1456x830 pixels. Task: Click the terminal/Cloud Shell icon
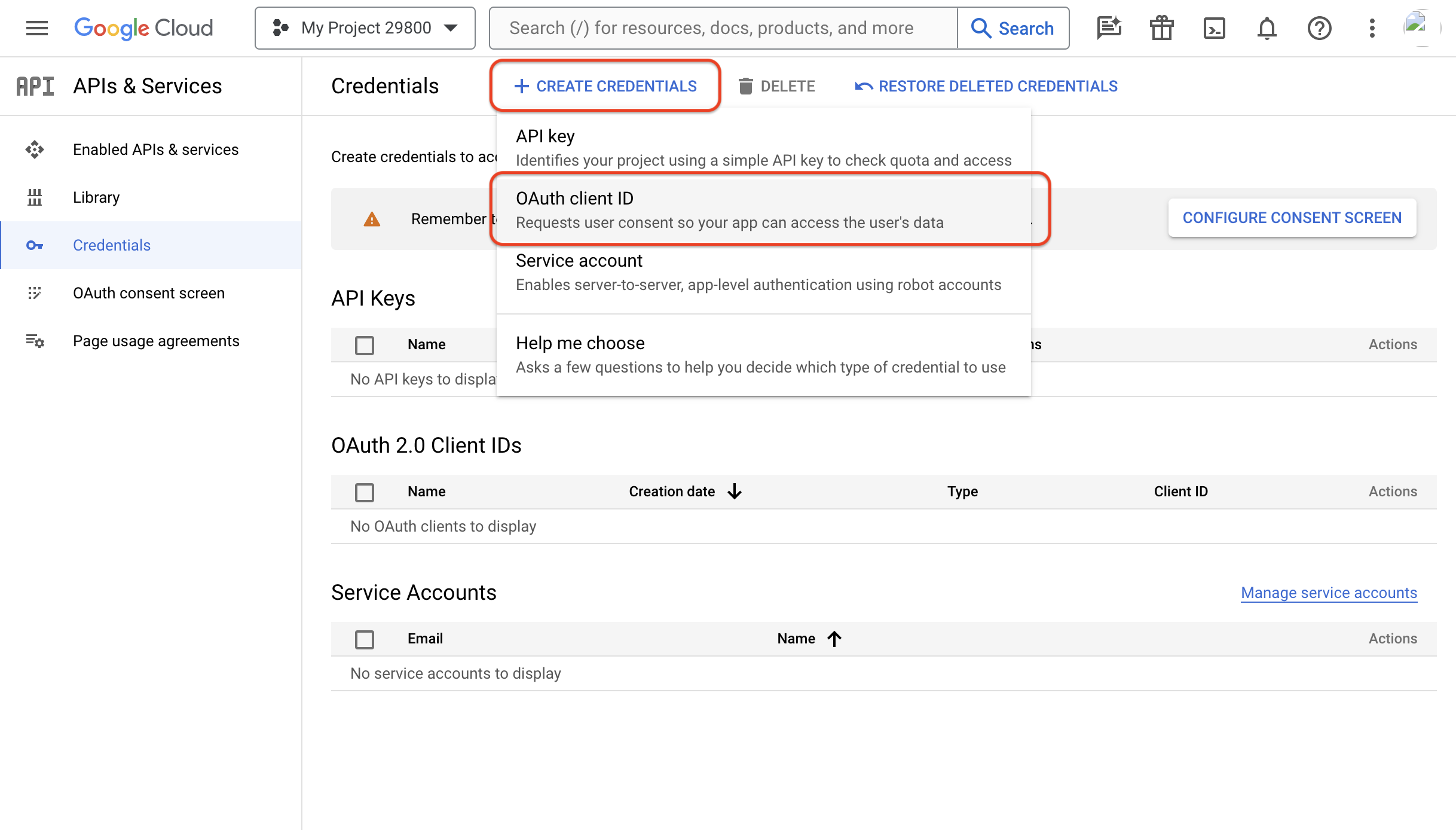1214,27
